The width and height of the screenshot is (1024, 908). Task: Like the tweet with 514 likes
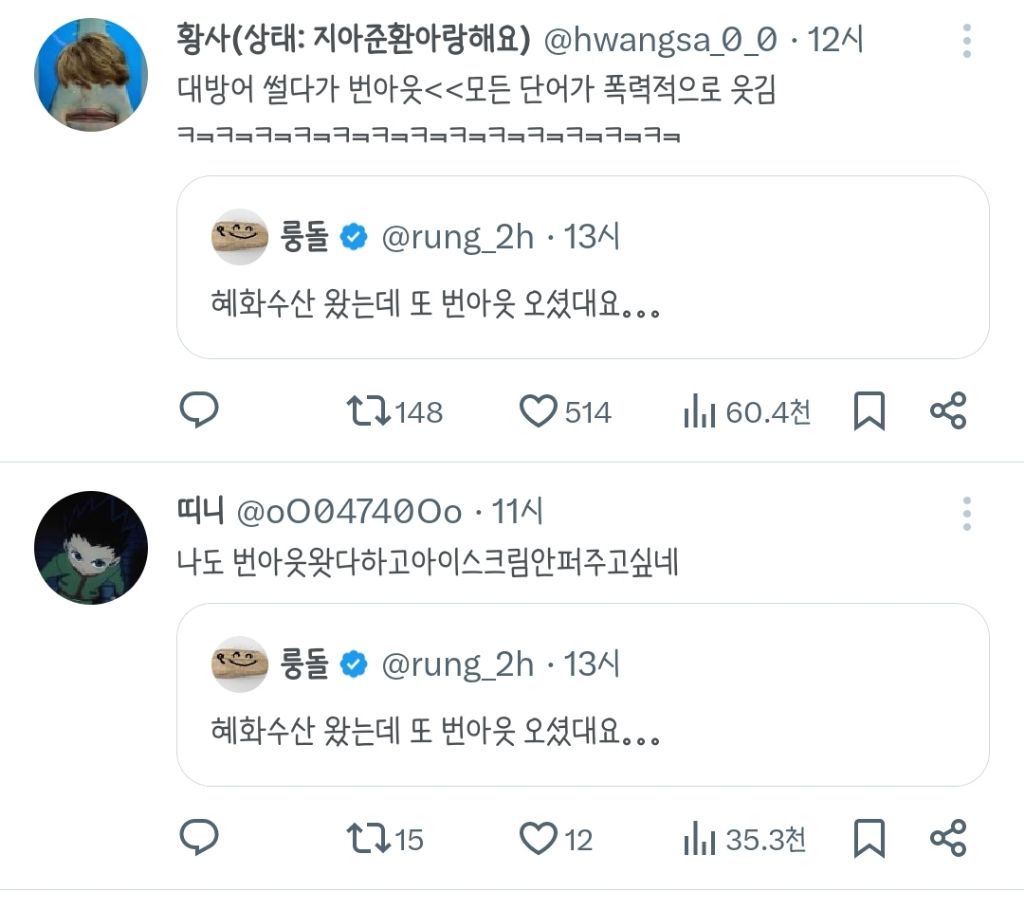(540, 411)
